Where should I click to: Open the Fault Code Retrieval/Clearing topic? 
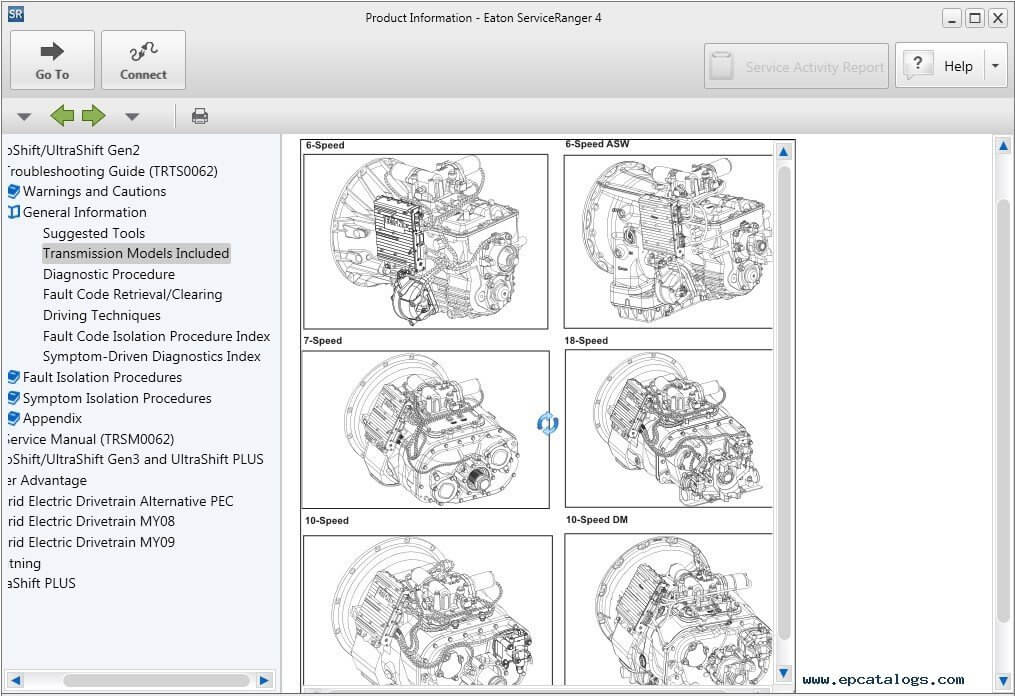pyautogui.click(x=132, y=294)
